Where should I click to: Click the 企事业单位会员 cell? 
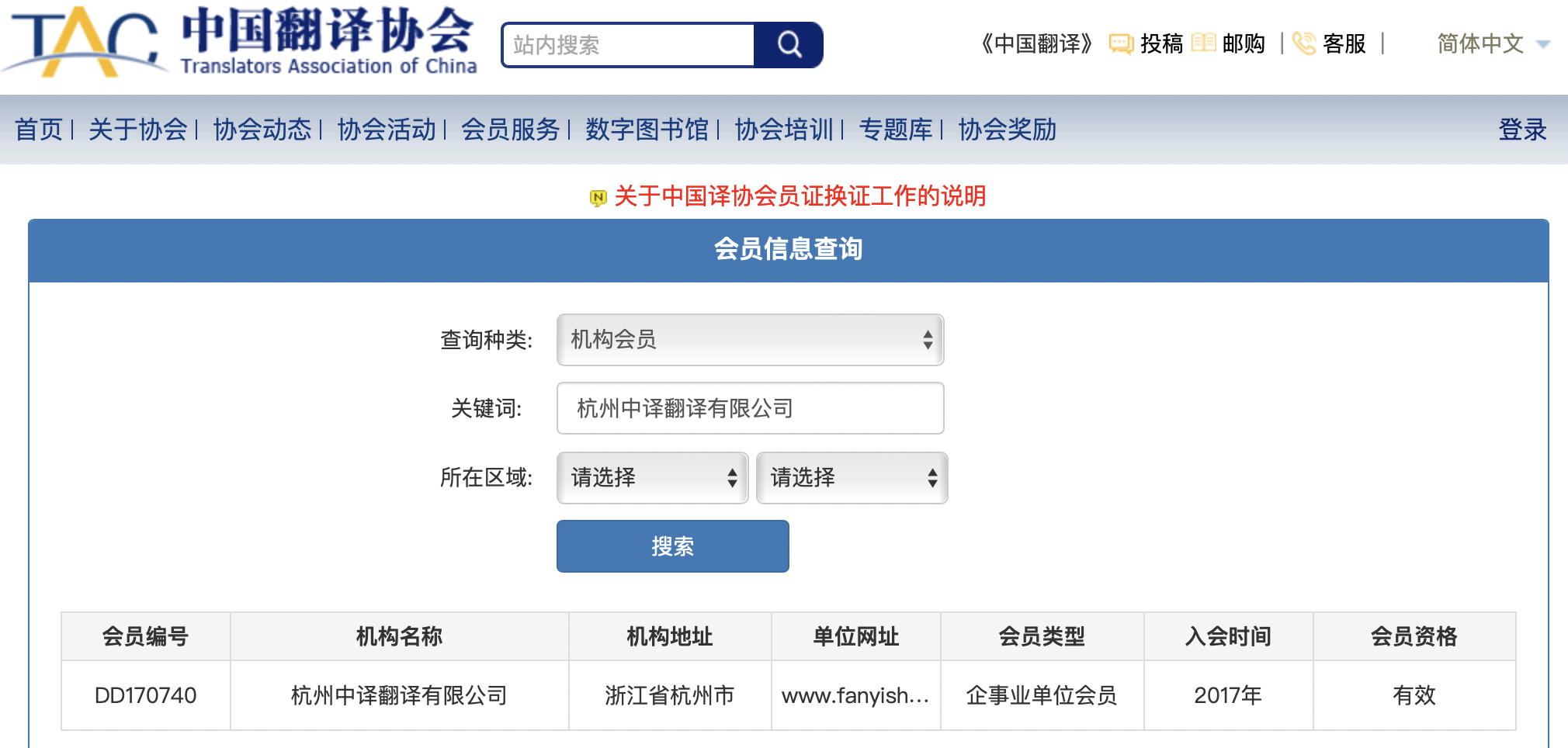coord(1042,695)
